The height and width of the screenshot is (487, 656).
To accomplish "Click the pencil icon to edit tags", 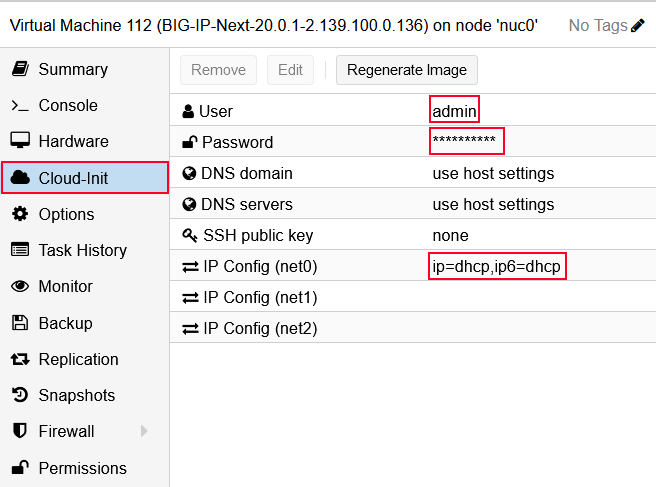I will (x=638, y=25).
